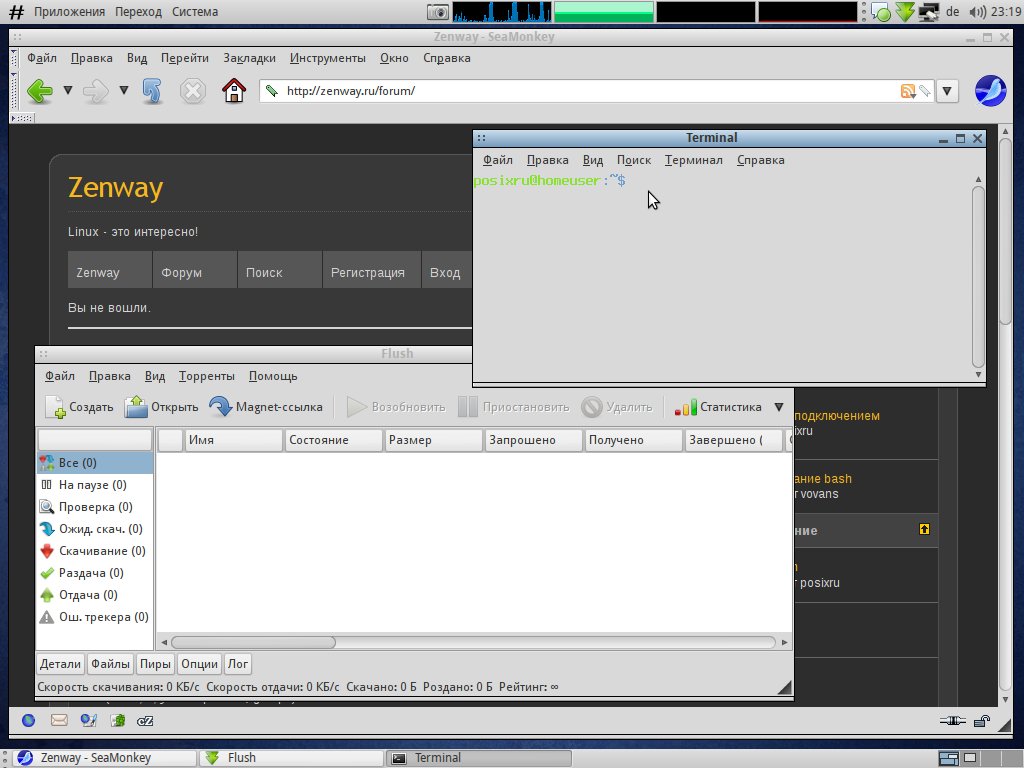Click the Reload page icon

[x=152, y=91]
